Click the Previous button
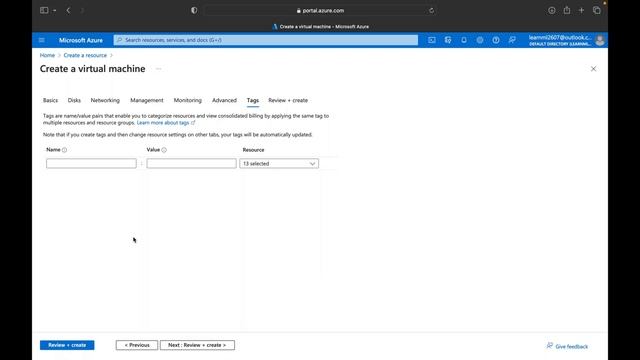The image size is (640, 360). click(137, 345)
